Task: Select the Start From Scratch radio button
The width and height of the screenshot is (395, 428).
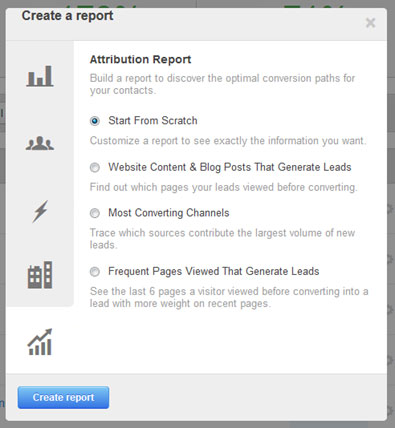Action: (95, 121)
